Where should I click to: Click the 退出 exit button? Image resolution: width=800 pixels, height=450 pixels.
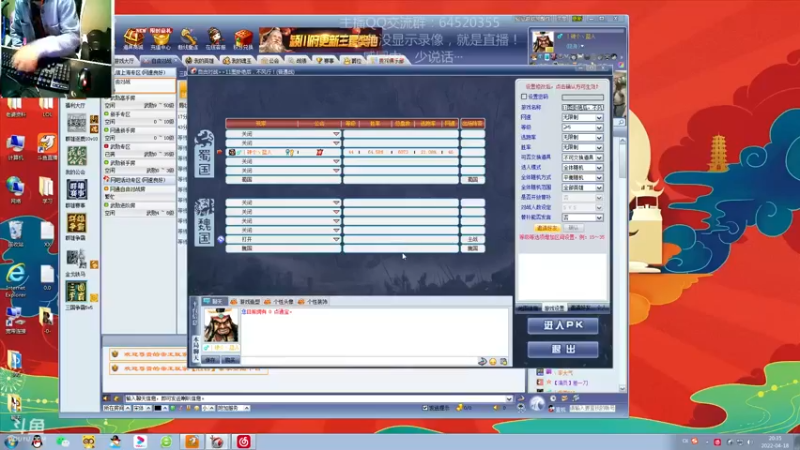coord(563,349)
